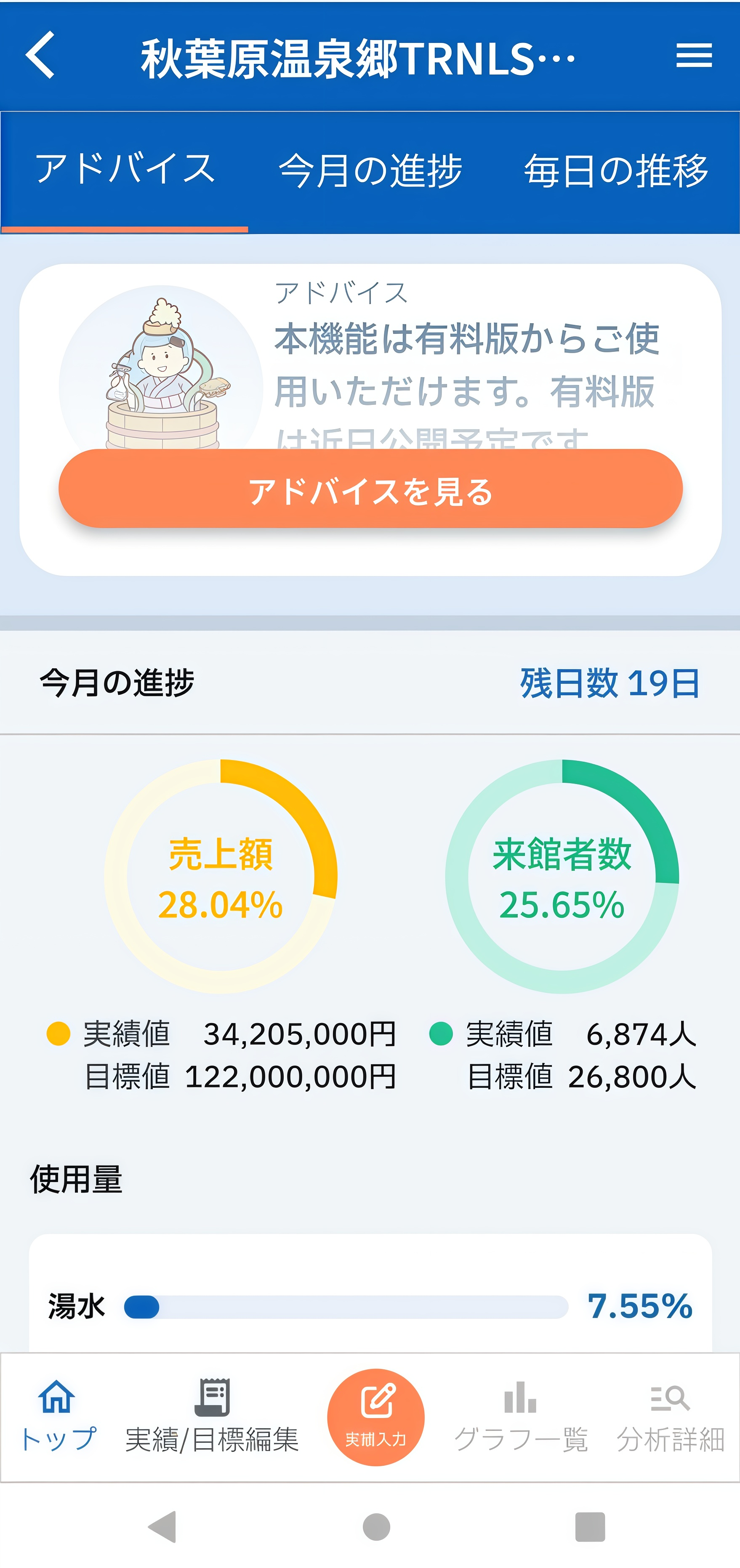This screenshot has height=1568, width=740.
Task: Tap the back arrow in header
Action: 41,56
